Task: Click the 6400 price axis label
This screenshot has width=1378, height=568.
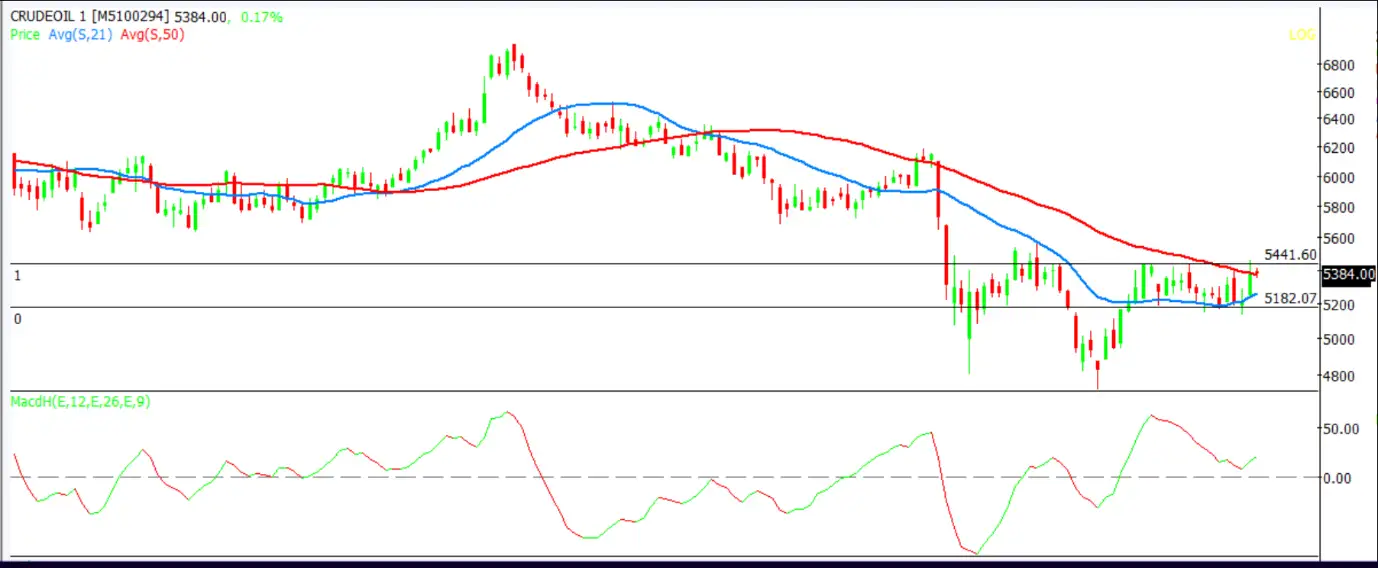Action: pos(1338,119)
